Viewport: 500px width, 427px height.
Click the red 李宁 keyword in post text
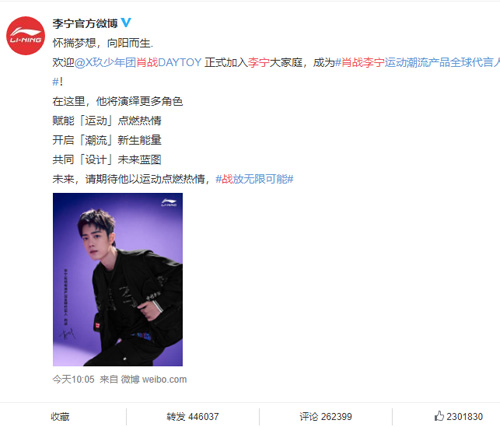click(x=258, y=62)
